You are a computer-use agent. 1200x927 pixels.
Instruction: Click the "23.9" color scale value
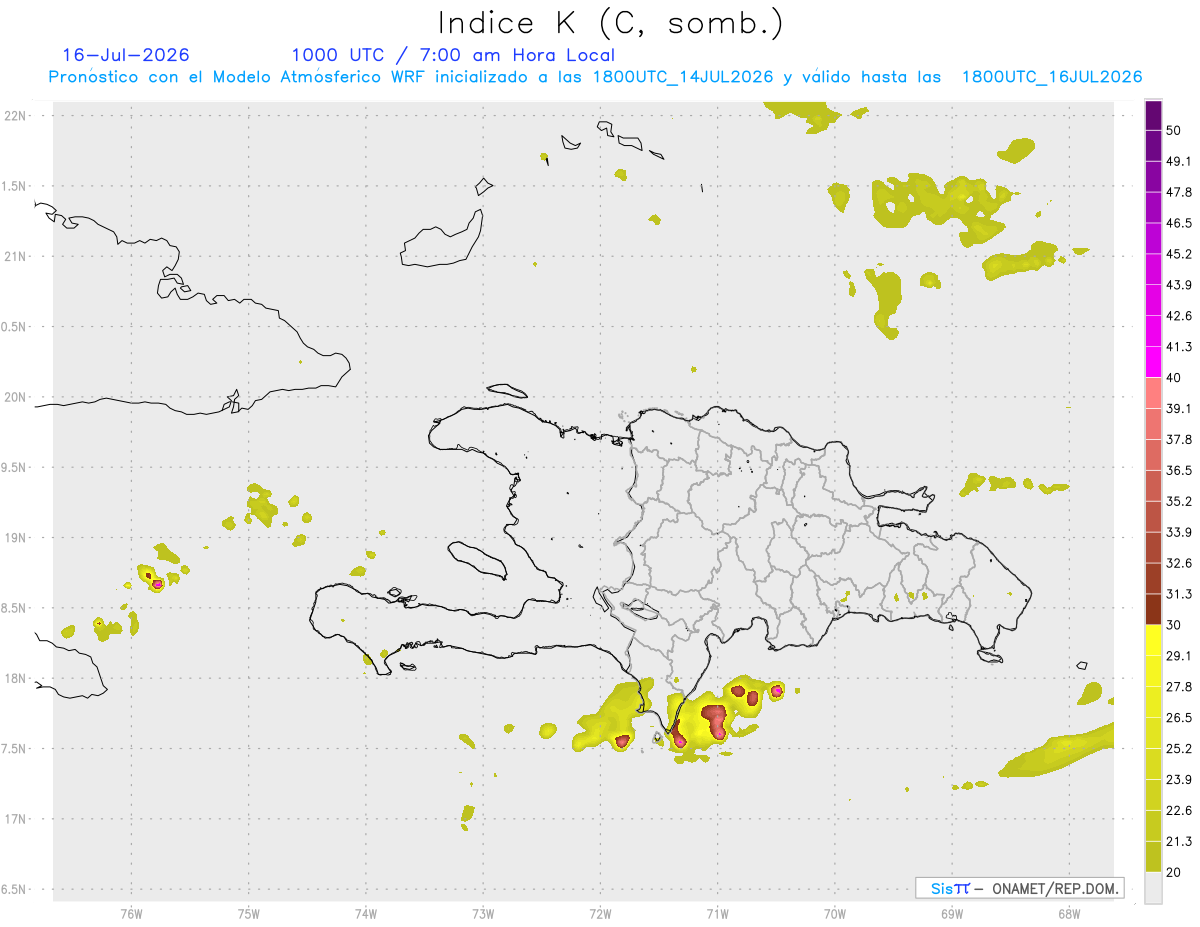1179,780
